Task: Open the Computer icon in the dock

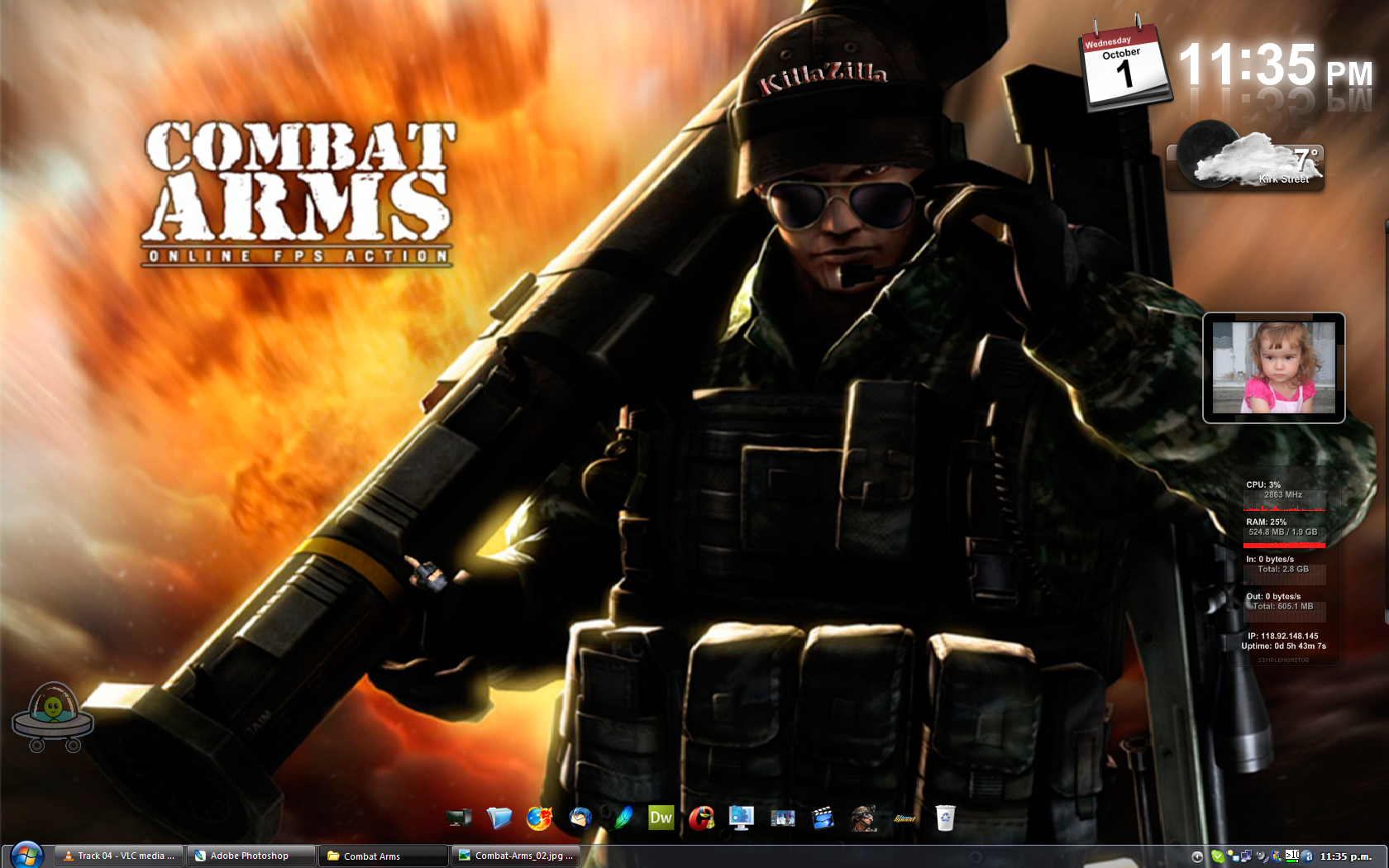Action: 459,818
